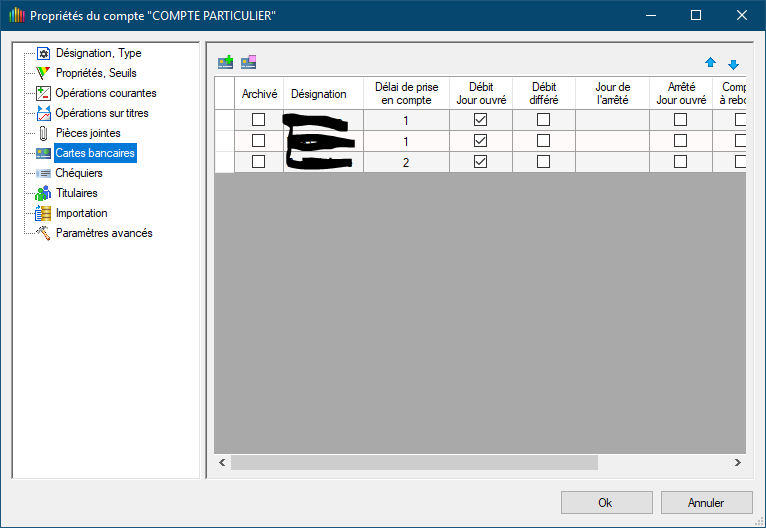
Task: Click the Archivé column header
Action: [x=259, y=93]
